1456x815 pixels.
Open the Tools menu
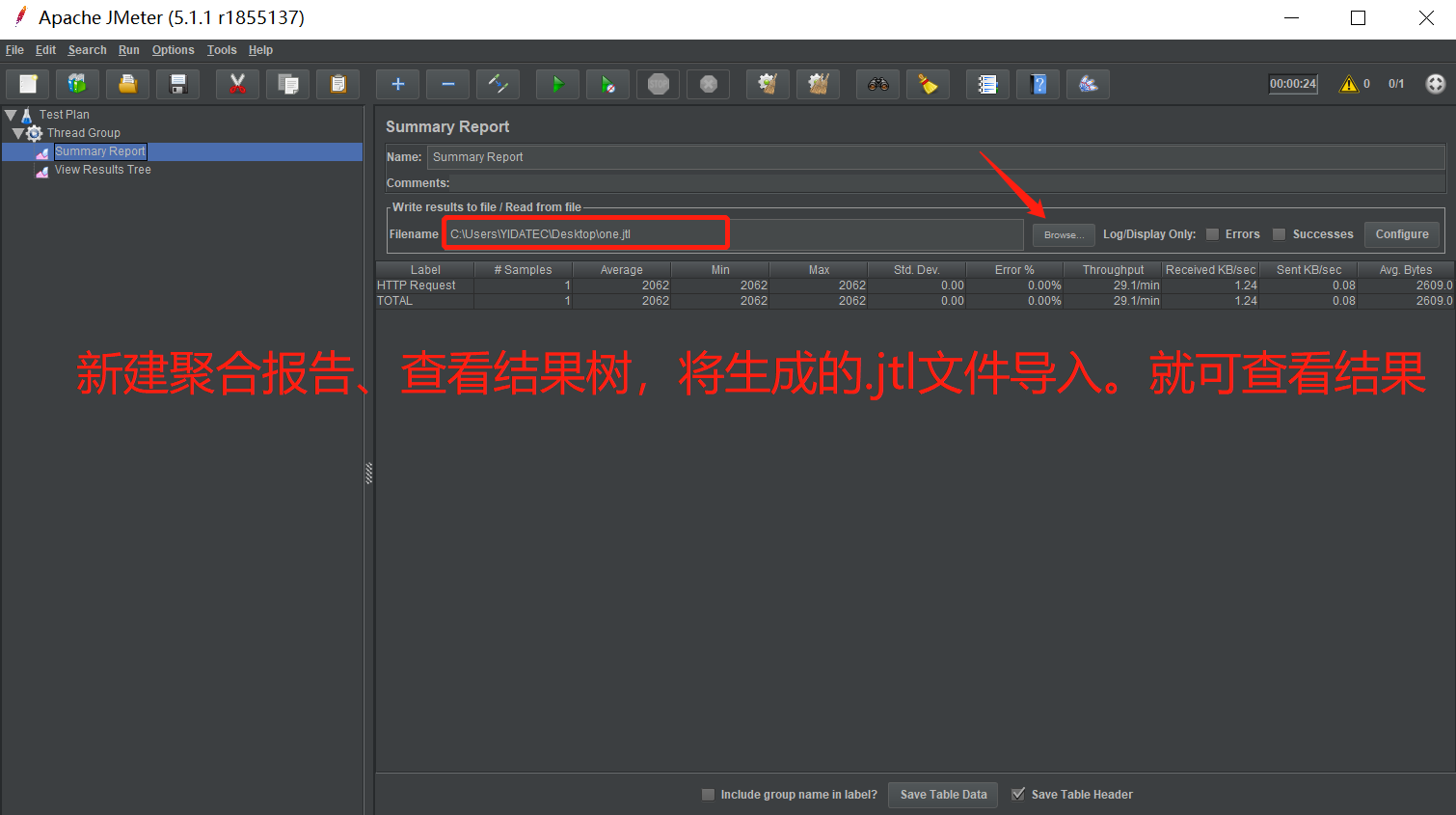(222, 50)
